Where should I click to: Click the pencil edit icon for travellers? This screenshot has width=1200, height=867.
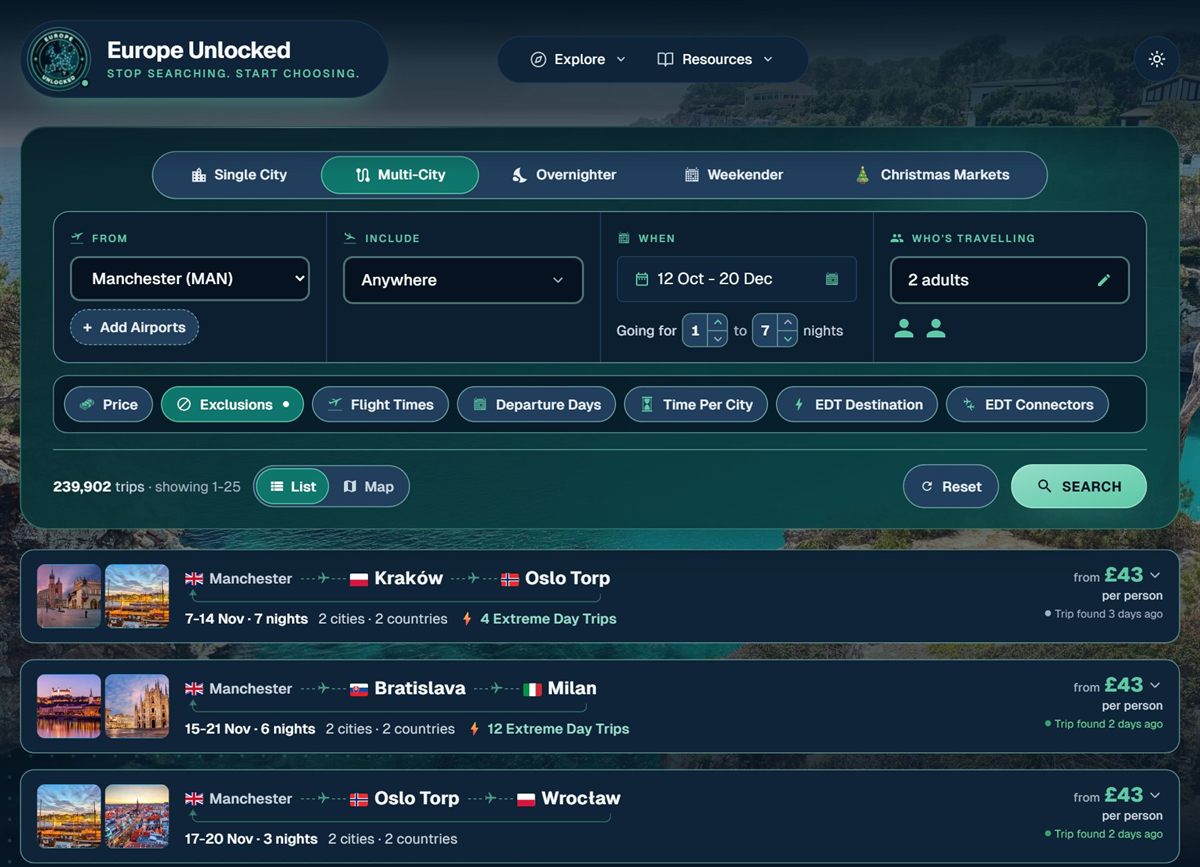pos(1104,280)
